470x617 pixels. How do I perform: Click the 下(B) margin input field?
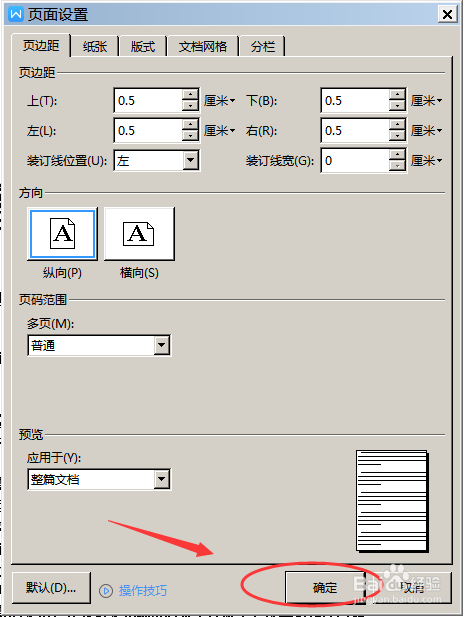[355, 101]
